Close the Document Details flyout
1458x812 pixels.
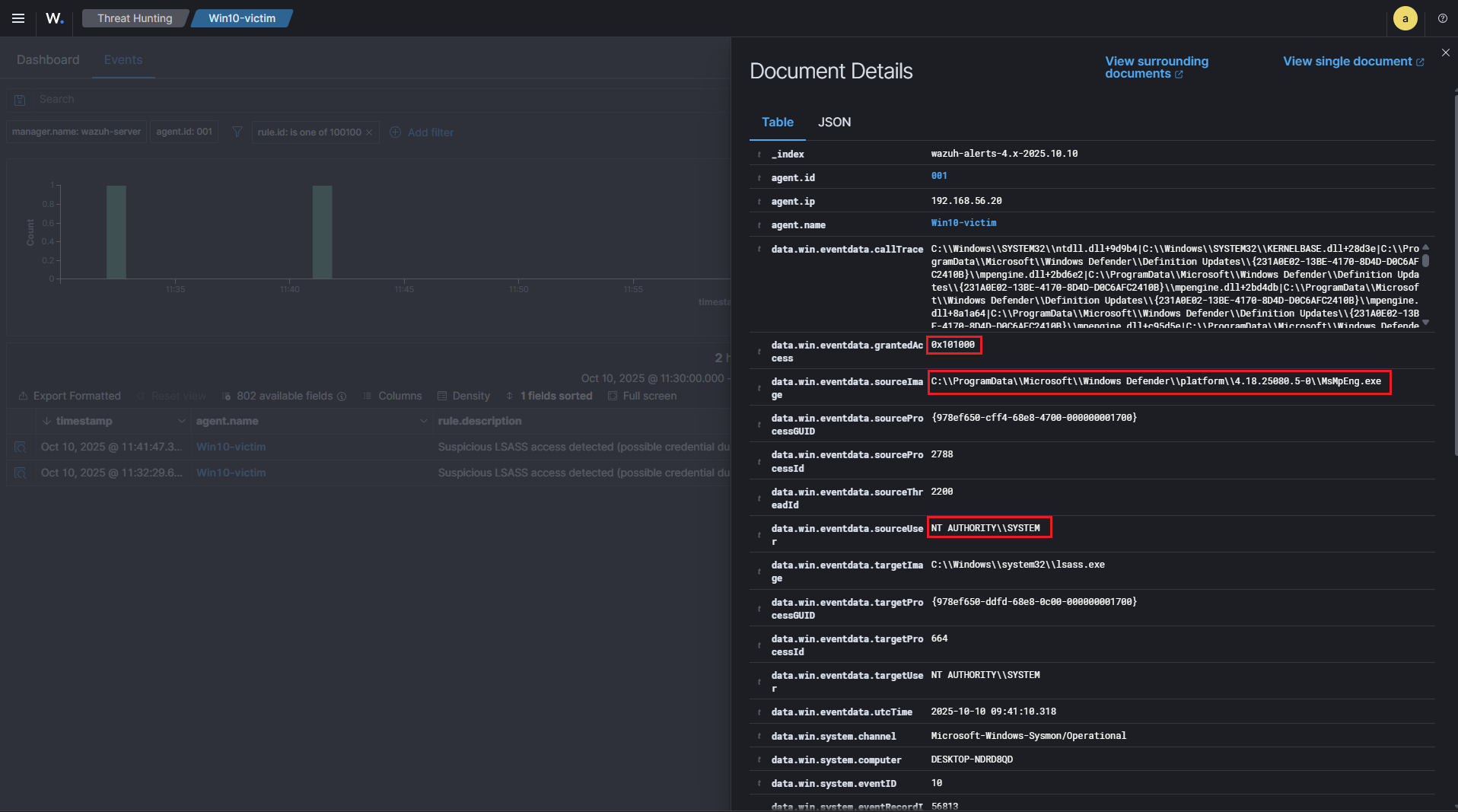(1445, 53)
